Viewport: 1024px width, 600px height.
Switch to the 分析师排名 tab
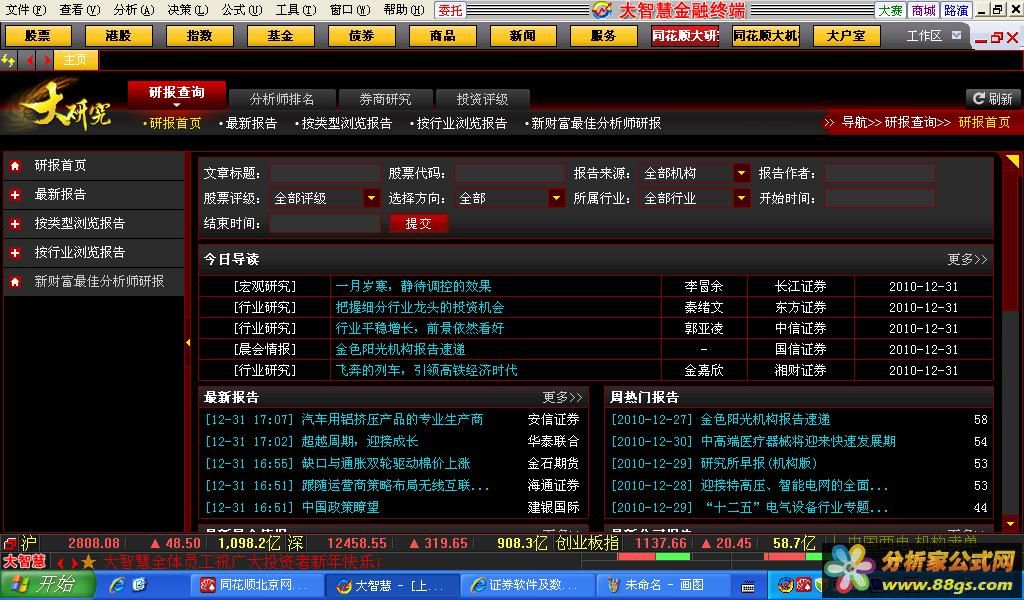point(282,99)
